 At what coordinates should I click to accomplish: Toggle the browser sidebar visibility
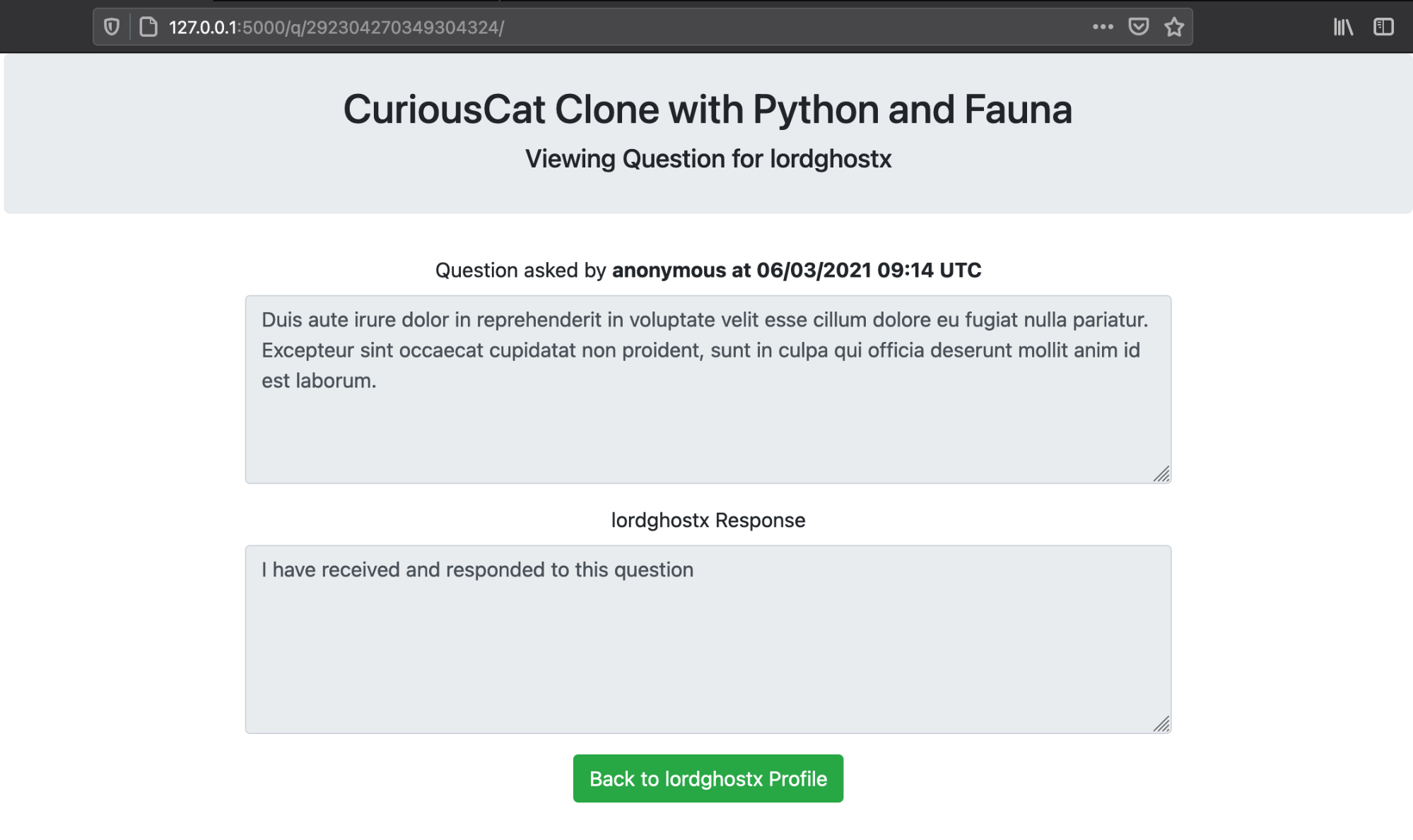click(x=1383, y=27)
